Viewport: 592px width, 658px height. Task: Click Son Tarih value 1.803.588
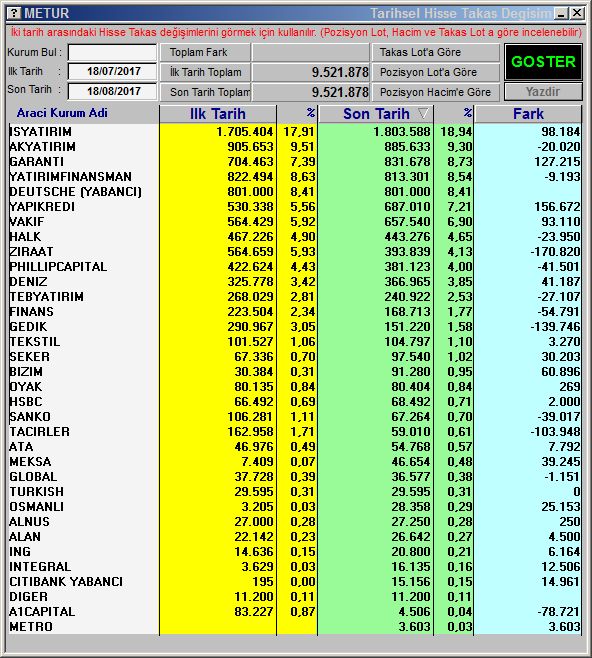tap(402, 132)
